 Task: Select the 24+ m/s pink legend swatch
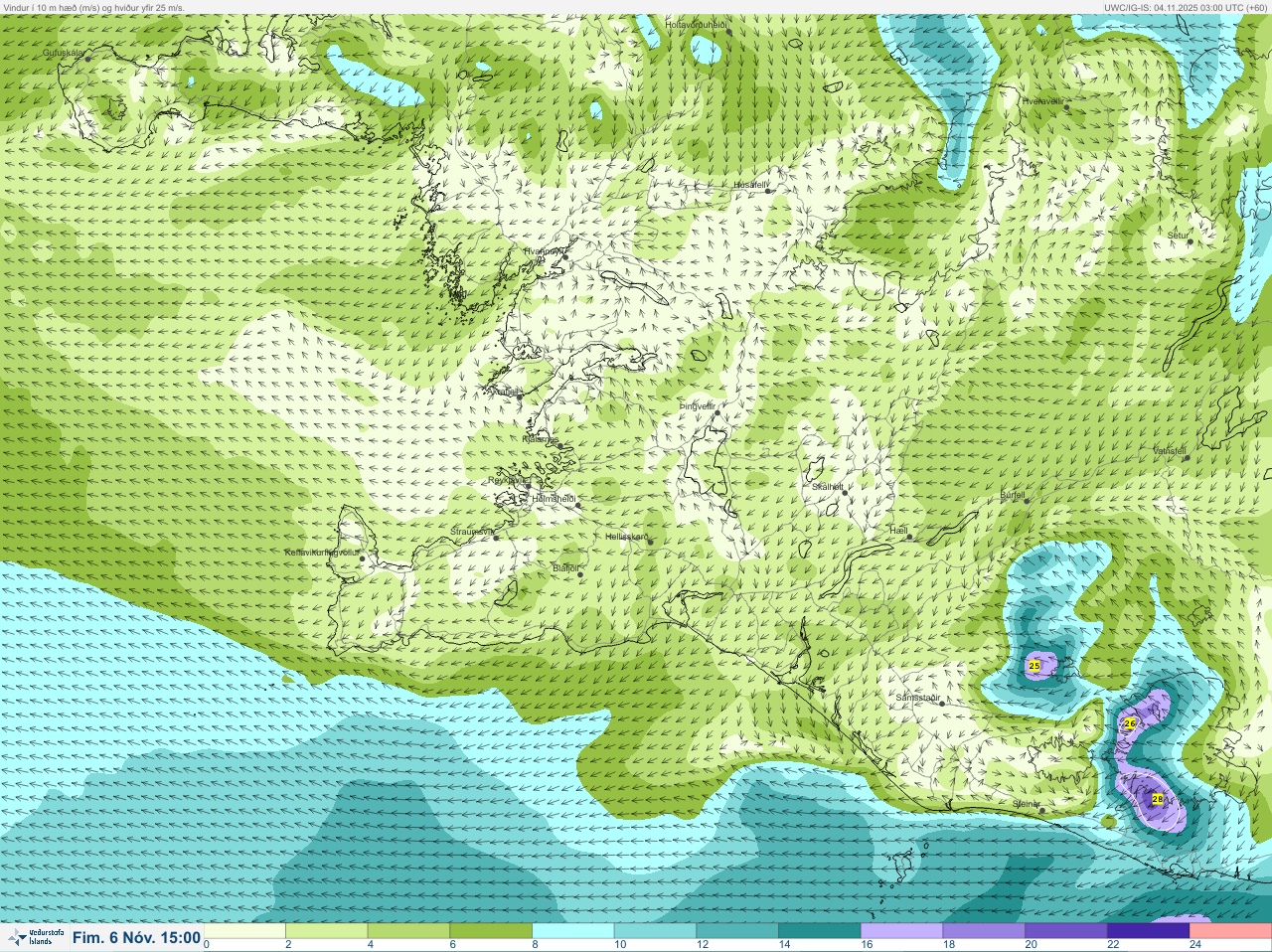[1230, 931]
